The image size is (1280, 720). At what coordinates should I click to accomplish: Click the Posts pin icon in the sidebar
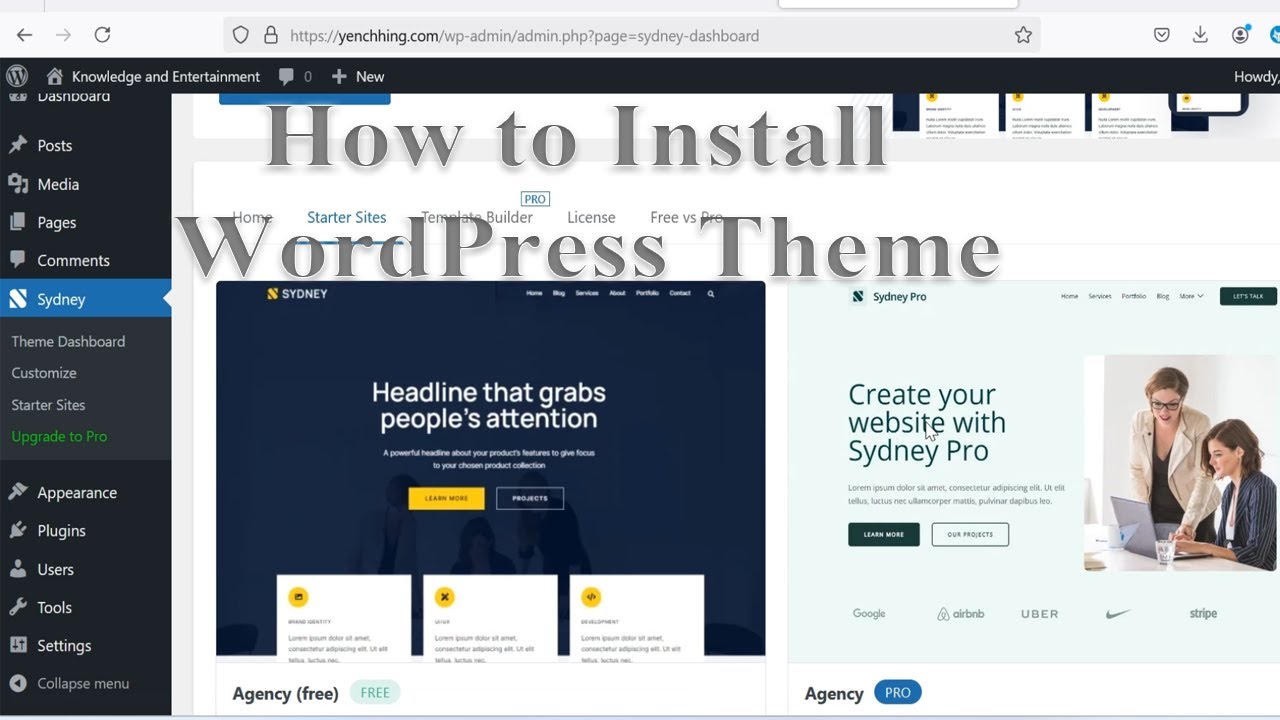[18, 145]
